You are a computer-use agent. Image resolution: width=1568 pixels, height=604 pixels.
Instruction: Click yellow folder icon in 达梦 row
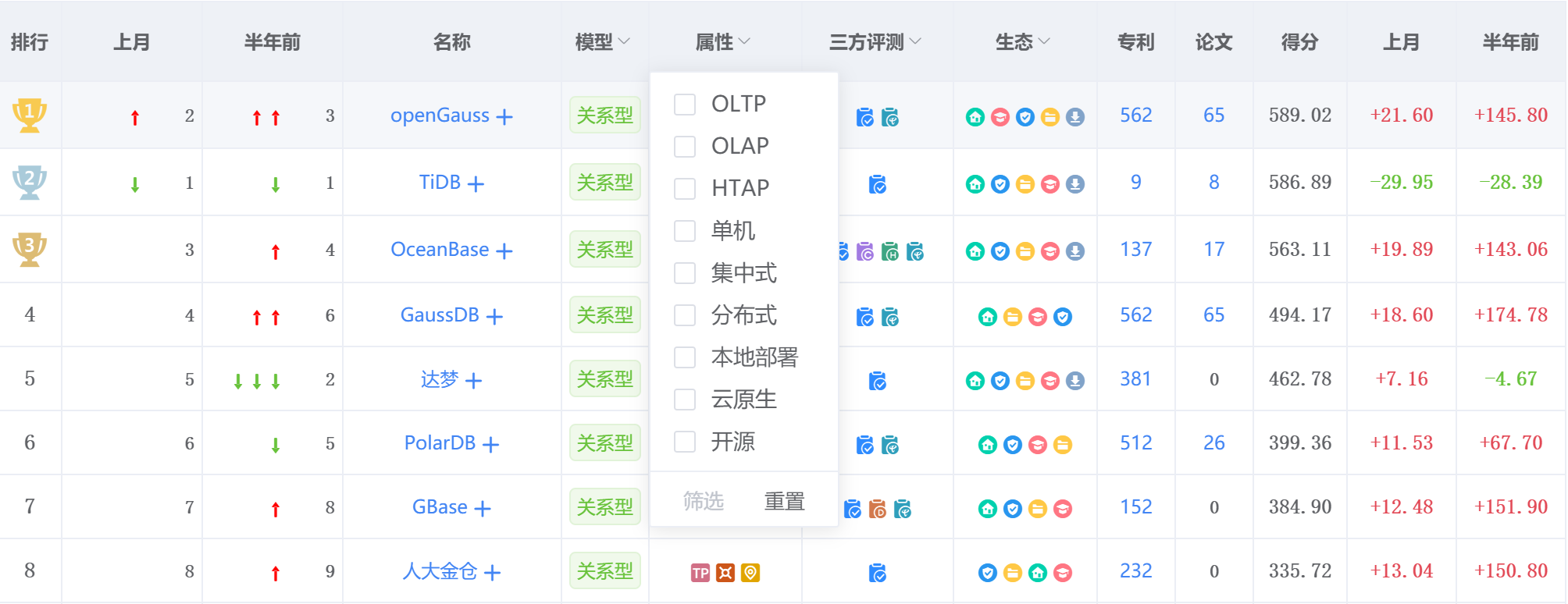1025,381
